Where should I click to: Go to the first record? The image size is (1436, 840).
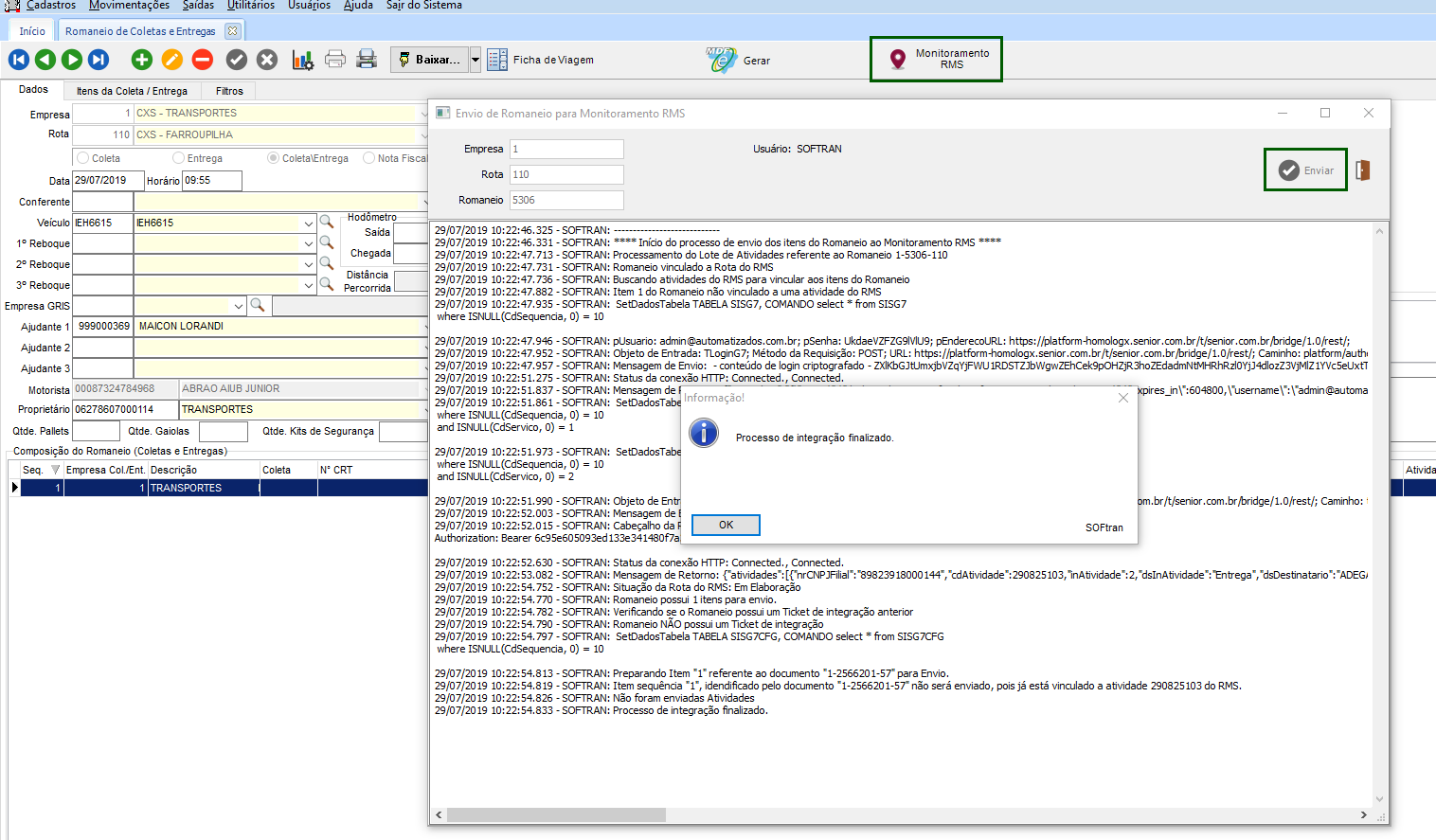19,60
